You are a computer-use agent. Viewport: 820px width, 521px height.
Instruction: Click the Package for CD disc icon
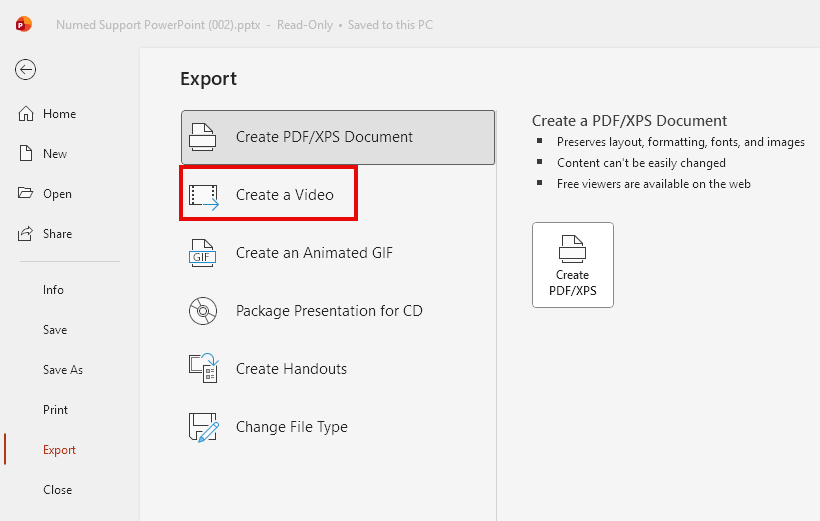[203, 311]
